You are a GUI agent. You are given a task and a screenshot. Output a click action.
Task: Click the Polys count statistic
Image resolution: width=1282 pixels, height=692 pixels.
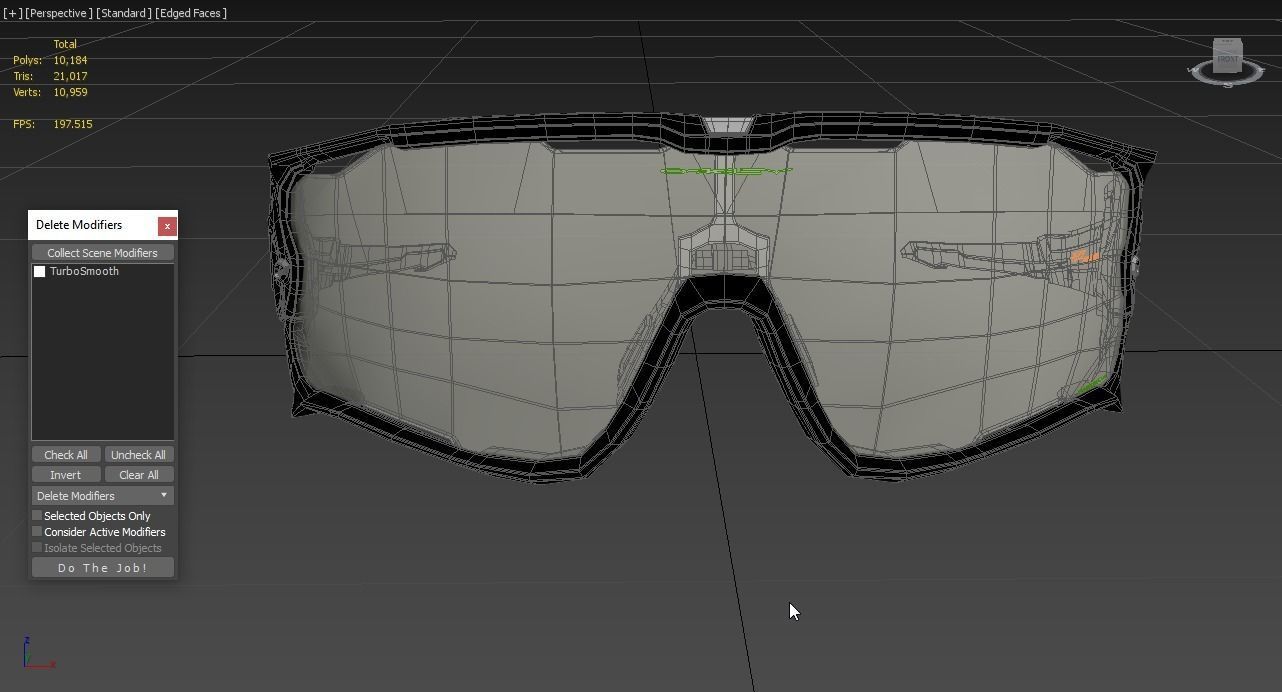tap(50, 60)
